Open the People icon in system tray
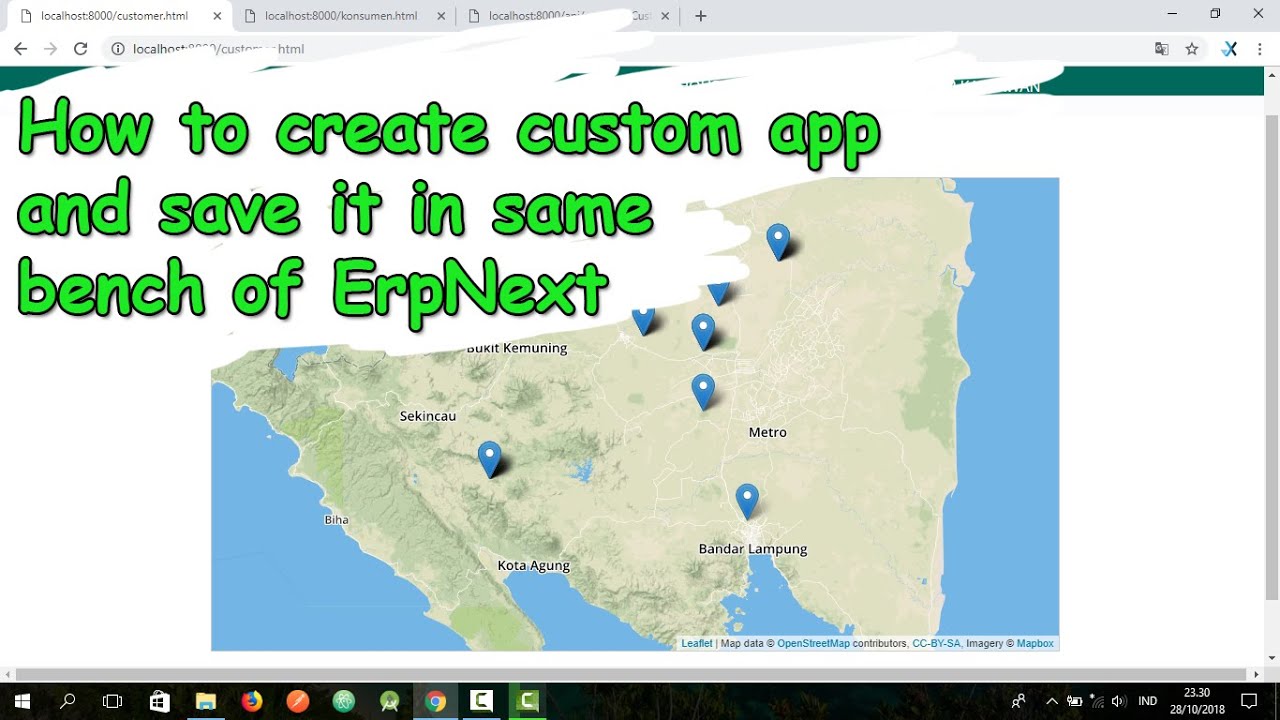 click(1019, 701)
